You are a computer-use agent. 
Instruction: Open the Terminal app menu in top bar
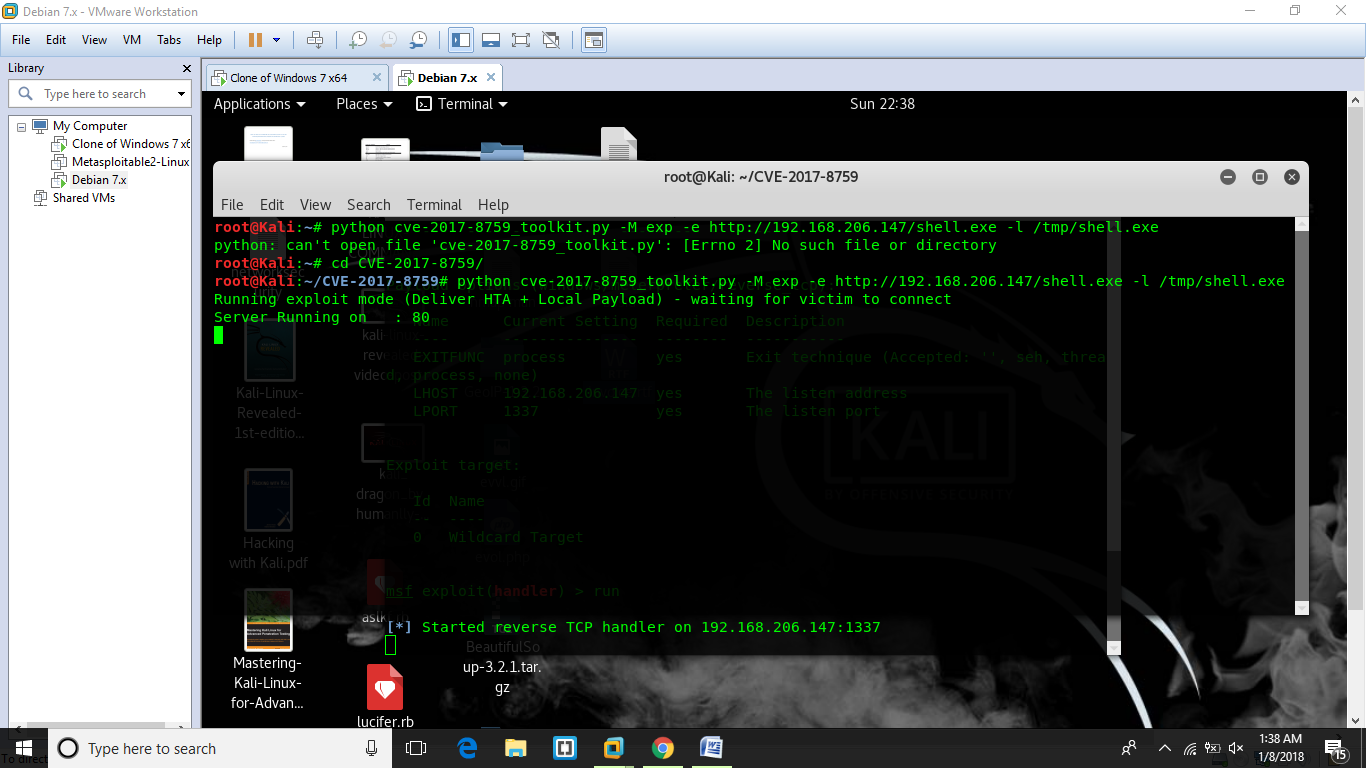(x=462, y=104)
